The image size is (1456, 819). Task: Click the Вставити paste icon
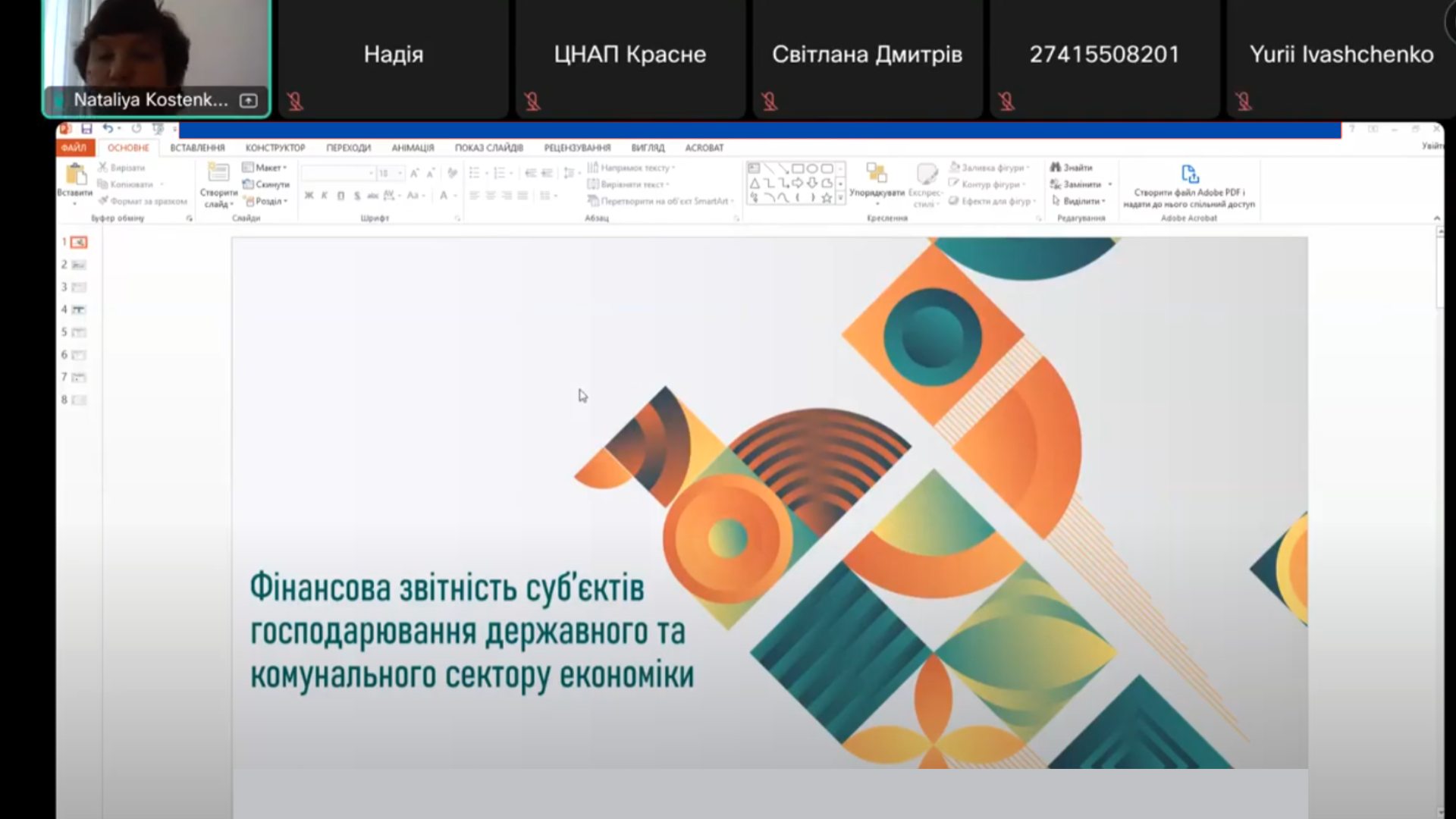(76, 175)
